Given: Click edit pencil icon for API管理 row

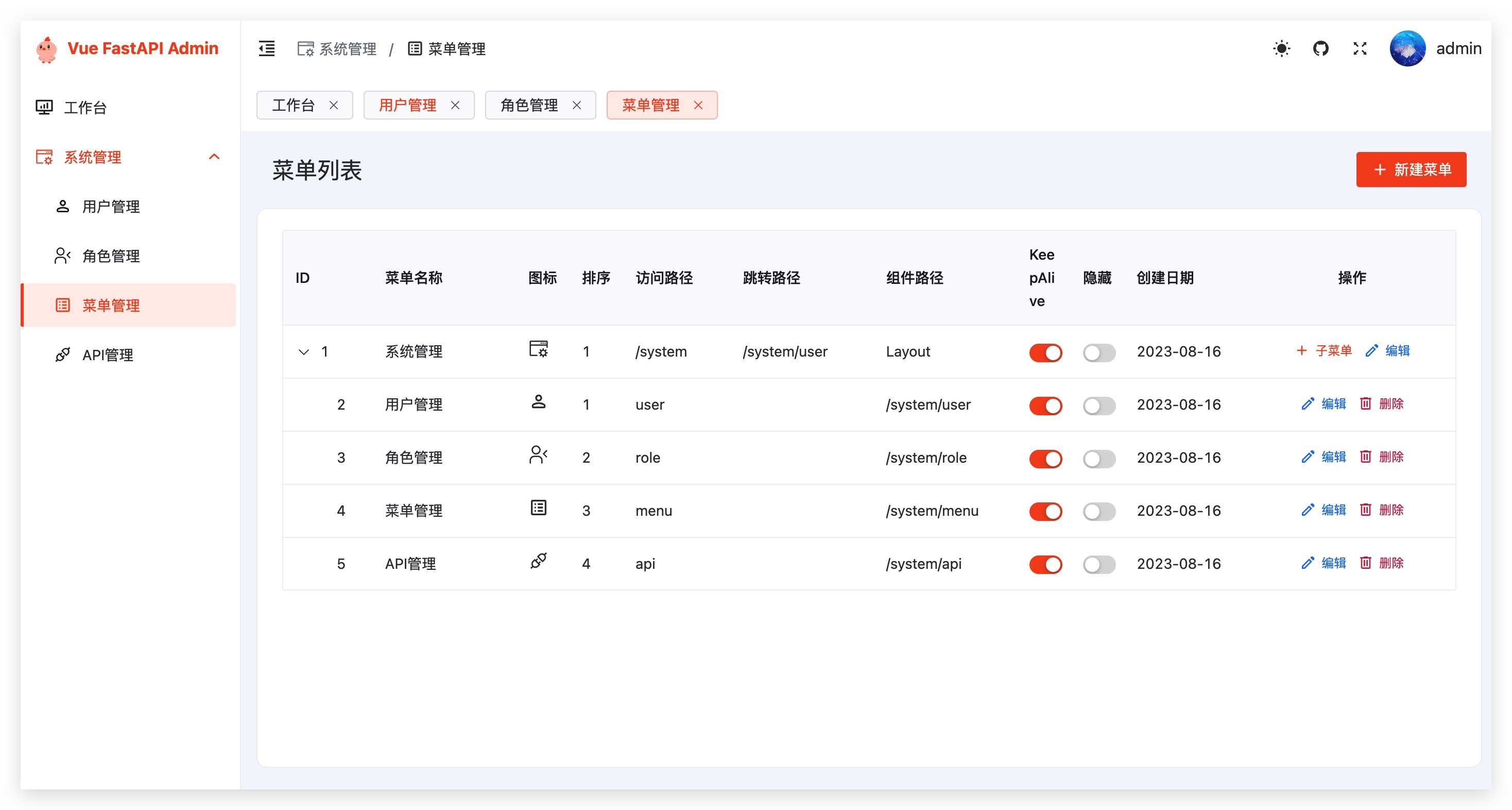Looking at the screenshot, I should pos(1307,563).
